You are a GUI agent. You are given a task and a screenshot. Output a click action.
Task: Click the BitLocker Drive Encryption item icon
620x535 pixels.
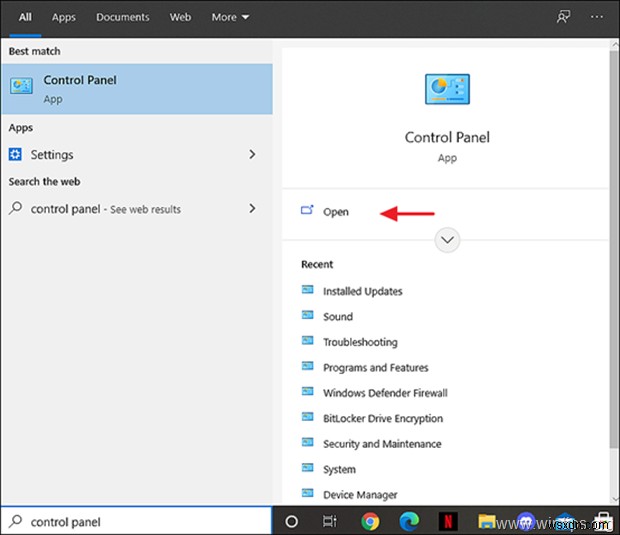(x=308, y=416)
